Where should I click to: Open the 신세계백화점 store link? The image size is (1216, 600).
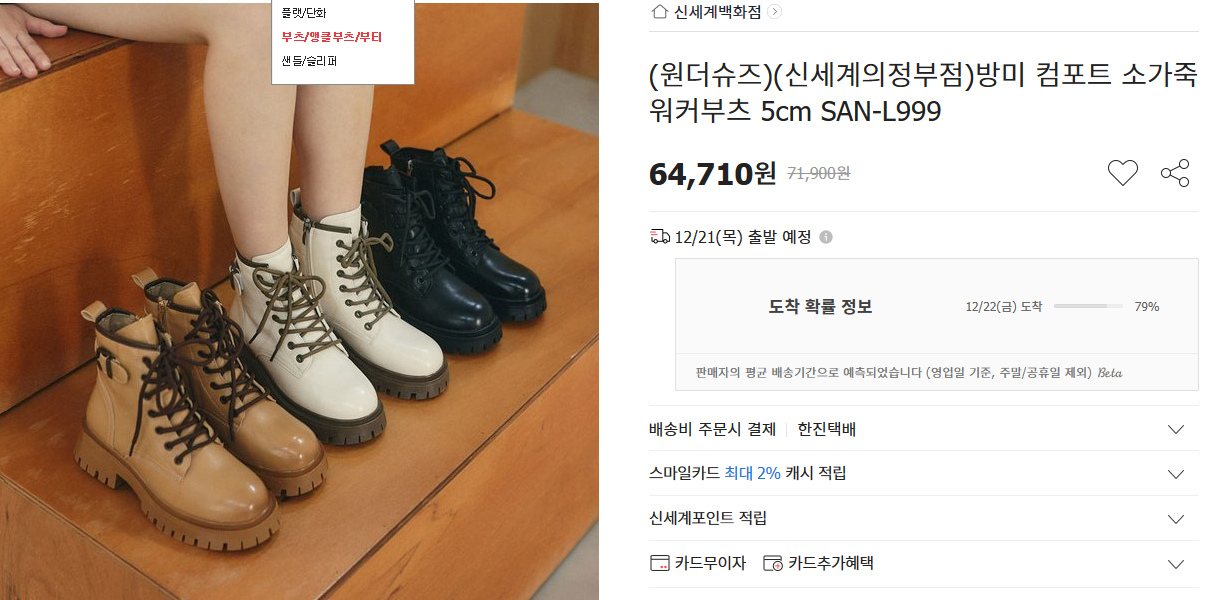tap(717, 12)
